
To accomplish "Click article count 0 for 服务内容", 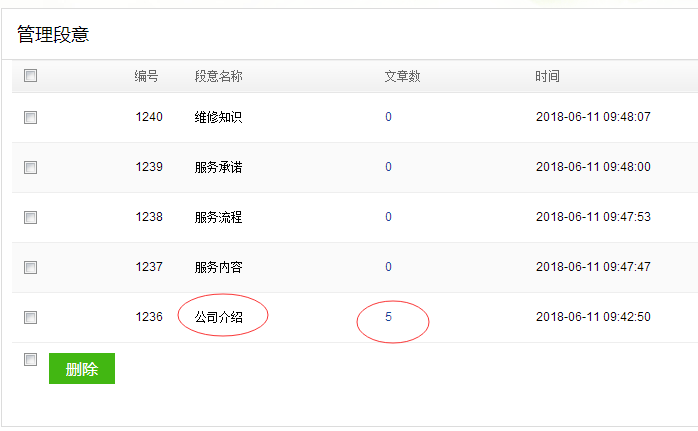I will (x=388, y=267).
